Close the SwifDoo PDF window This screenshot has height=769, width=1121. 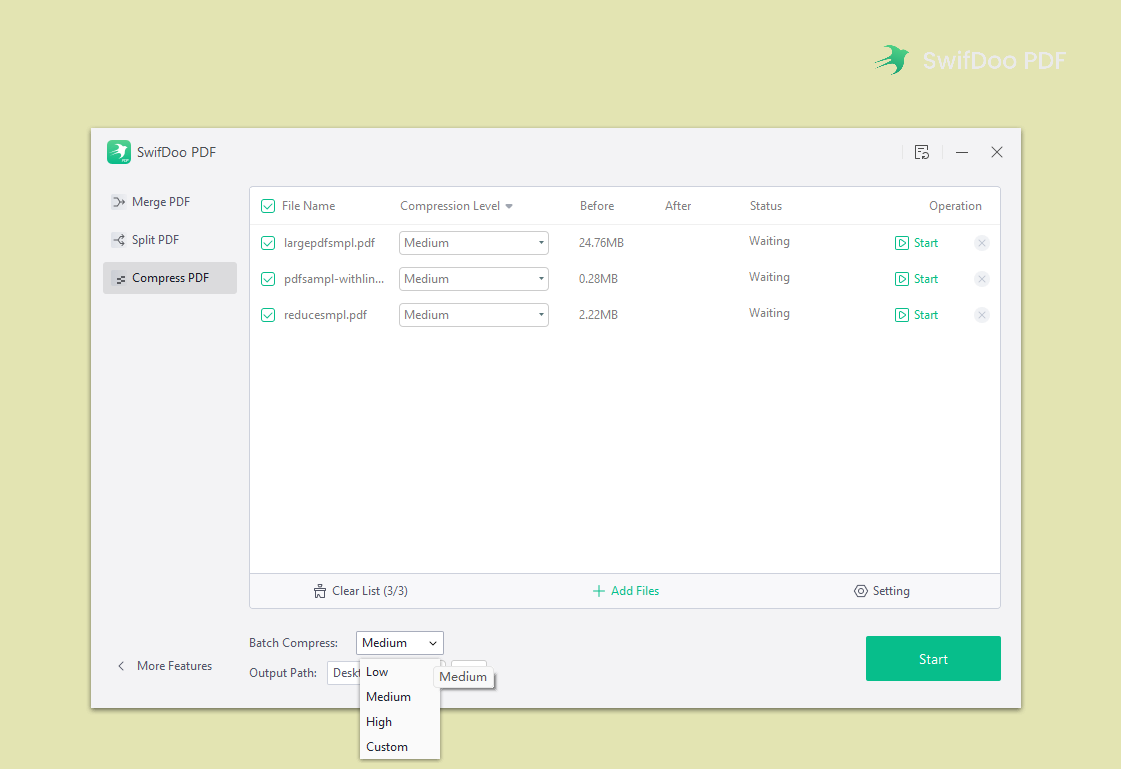997,152
